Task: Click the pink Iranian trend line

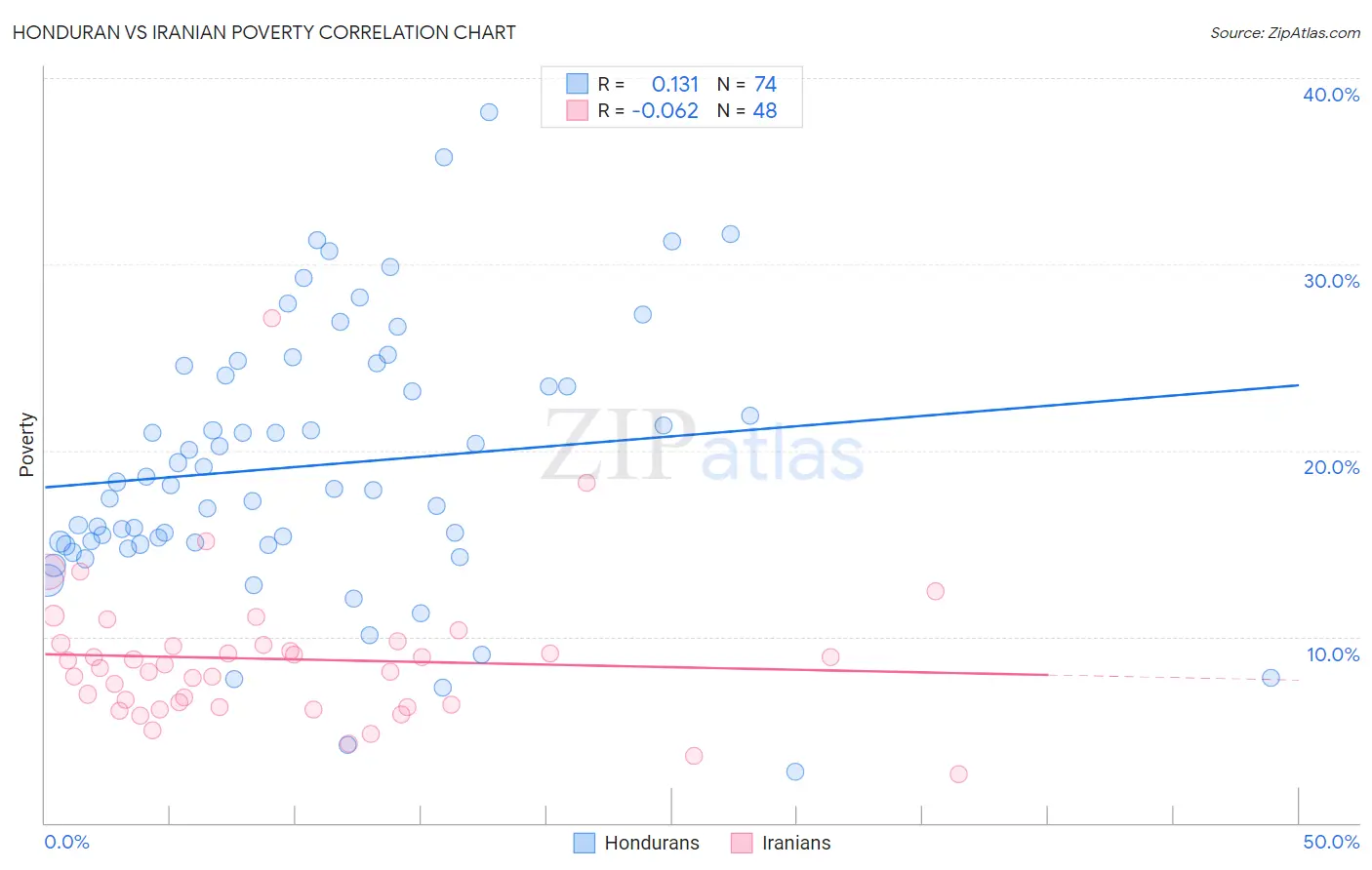Action: coord(546,663)
